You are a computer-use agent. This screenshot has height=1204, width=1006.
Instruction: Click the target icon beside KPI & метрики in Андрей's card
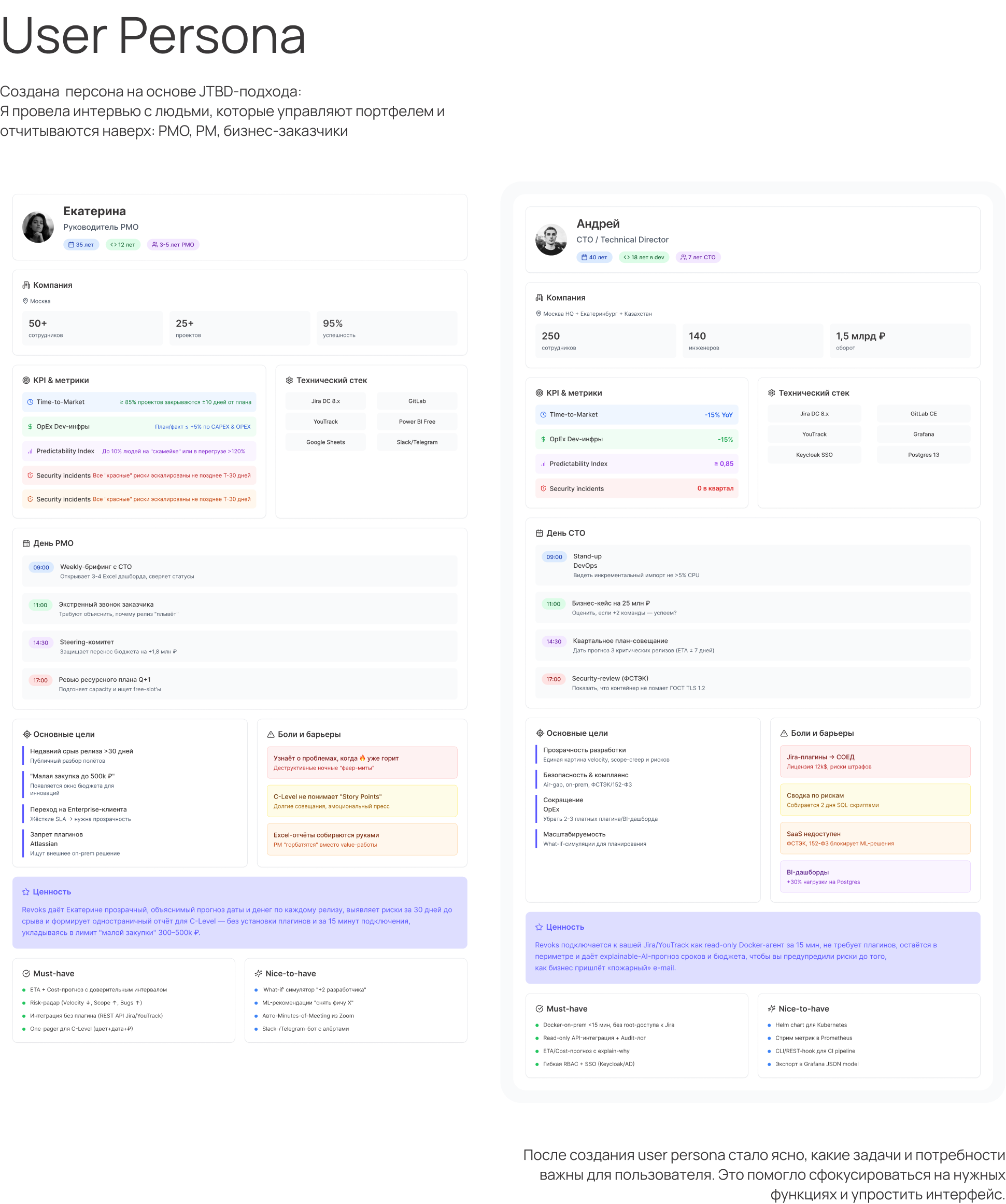539,393
